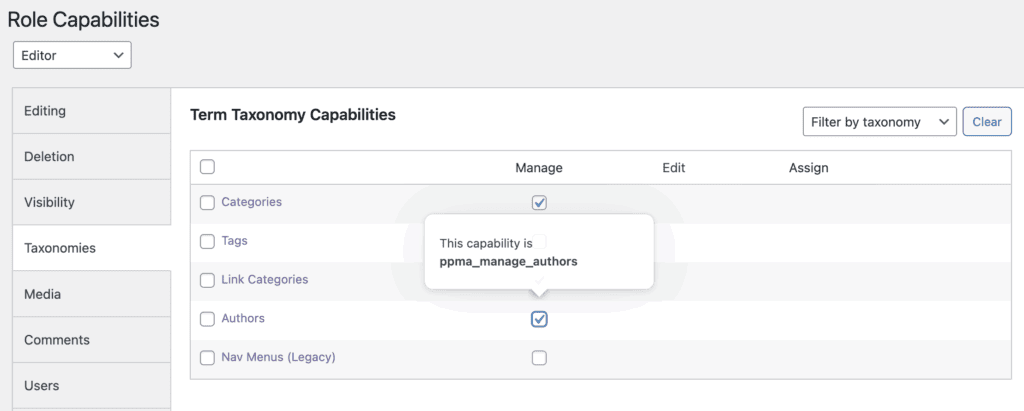
Task: Open the Deletion tab
Action: 92,157
